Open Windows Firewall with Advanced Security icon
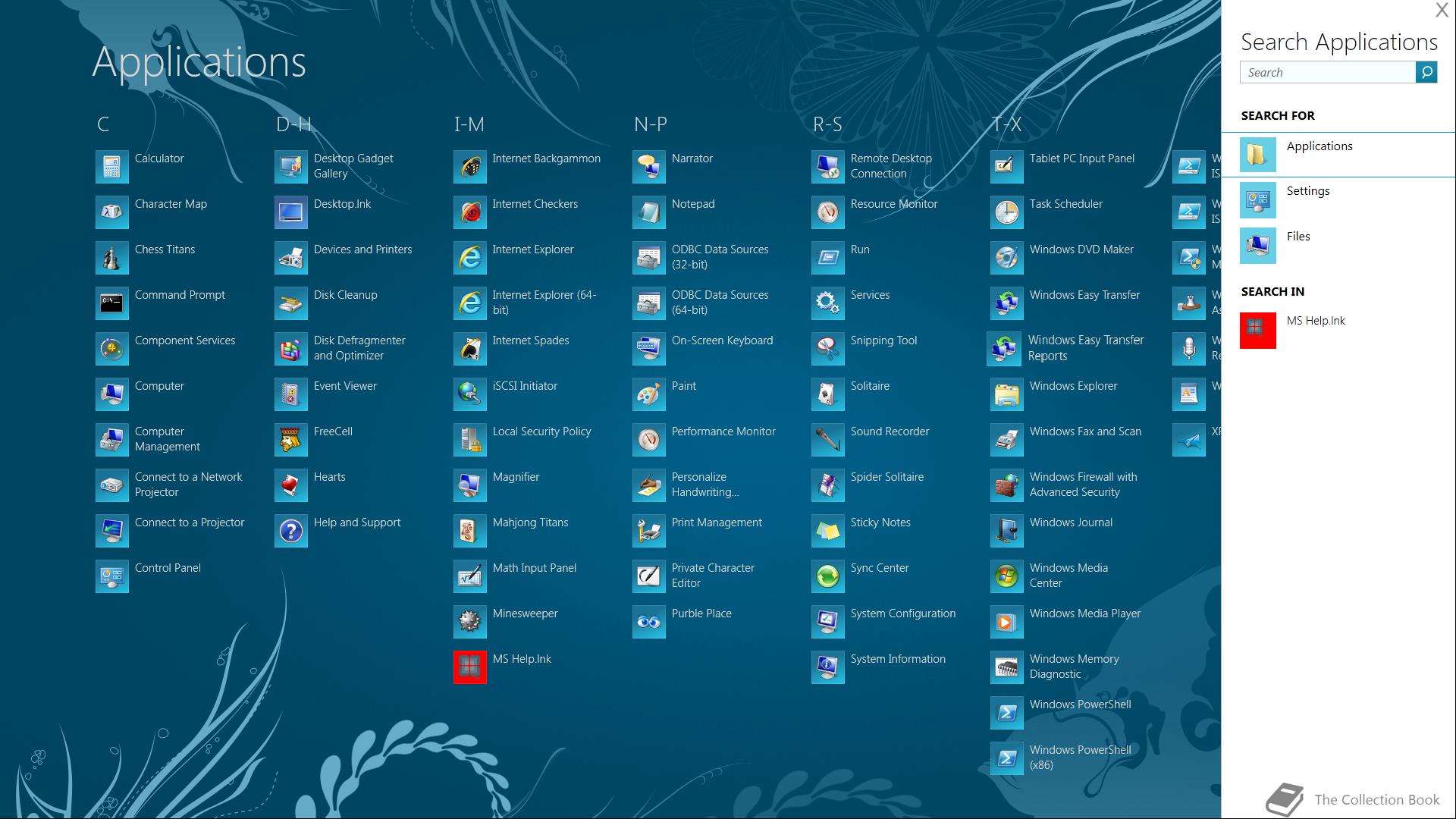Screen dimensions: 1456x819 [x=1006, y=485]
